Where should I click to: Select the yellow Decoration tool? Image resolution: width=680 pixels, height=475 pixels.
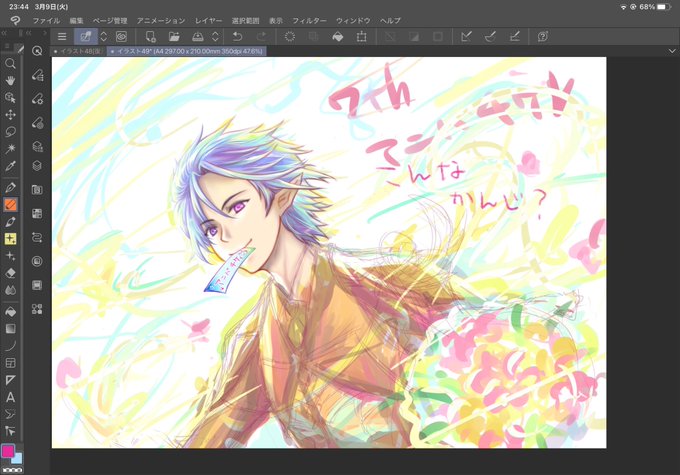pos(10,239)
